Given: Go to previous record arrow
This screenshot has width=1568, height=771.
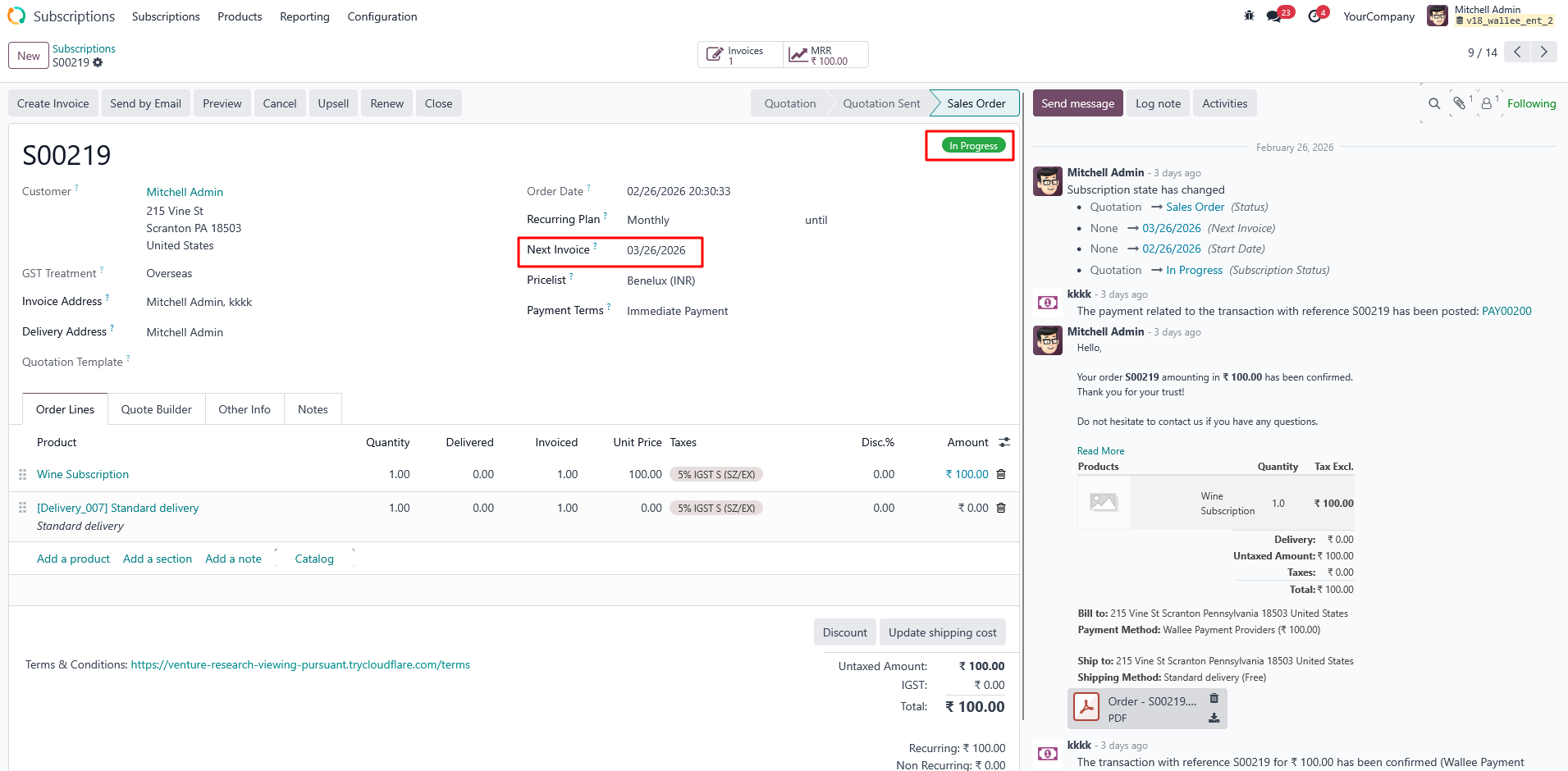Looking at the screenshot, I should (x=1517, y=52).
